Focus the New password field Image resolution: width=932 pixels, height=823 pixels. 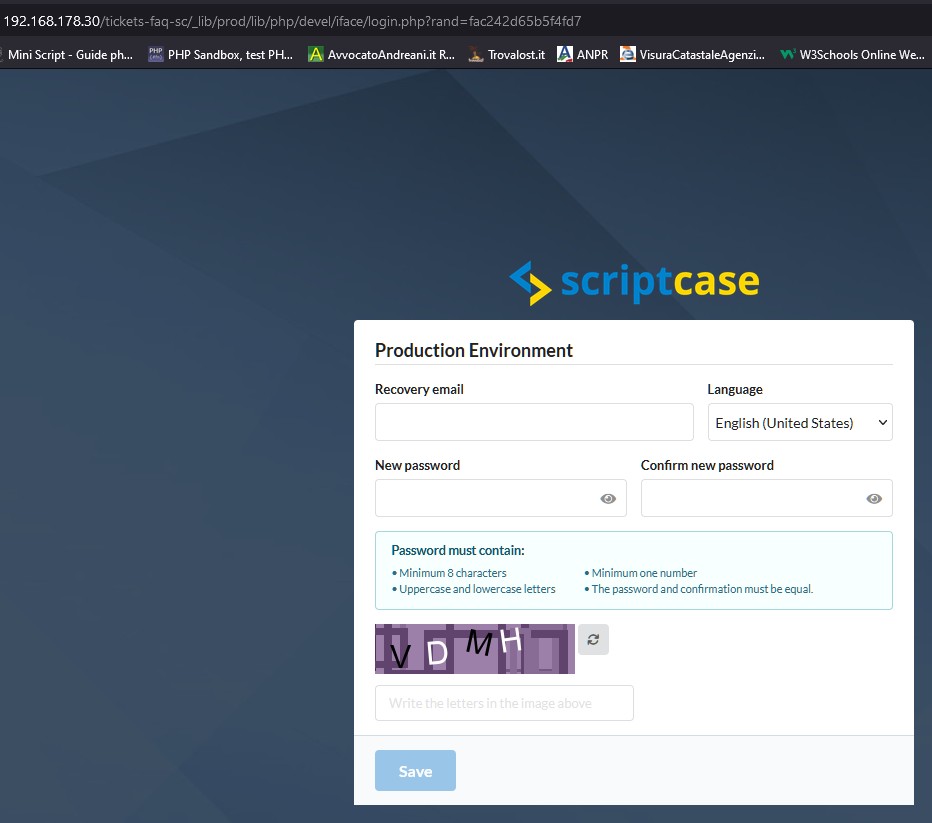coord(500,498)
